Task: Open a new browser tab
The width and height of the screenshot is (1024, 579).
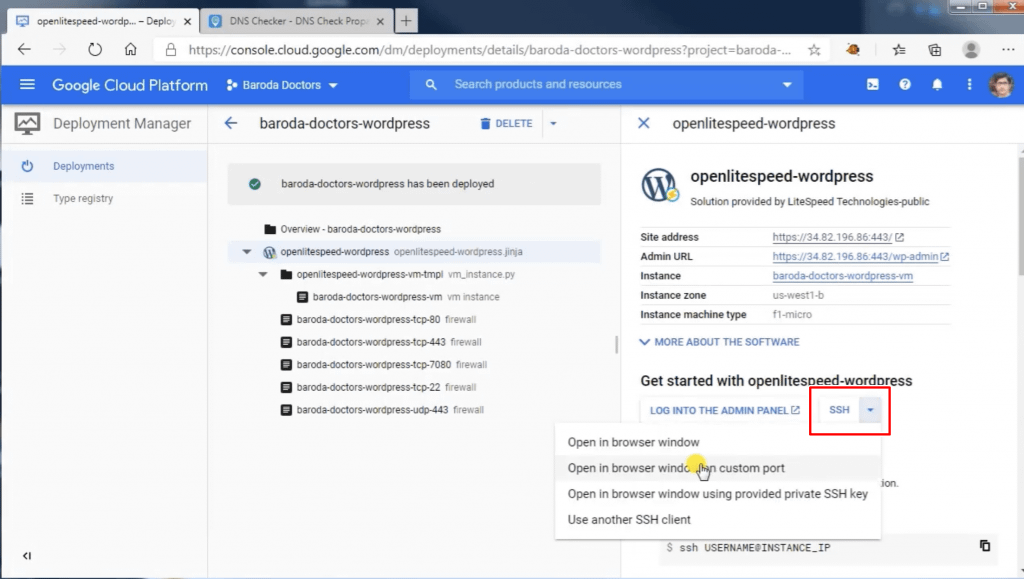Action: (406, 21)
